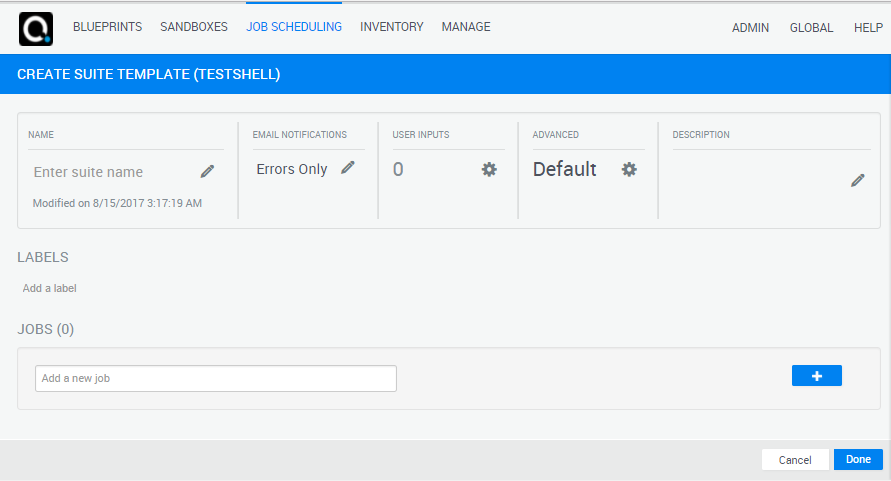The image size is (891, 481).
Task: Open the Help menu
Action: [868, 28]
